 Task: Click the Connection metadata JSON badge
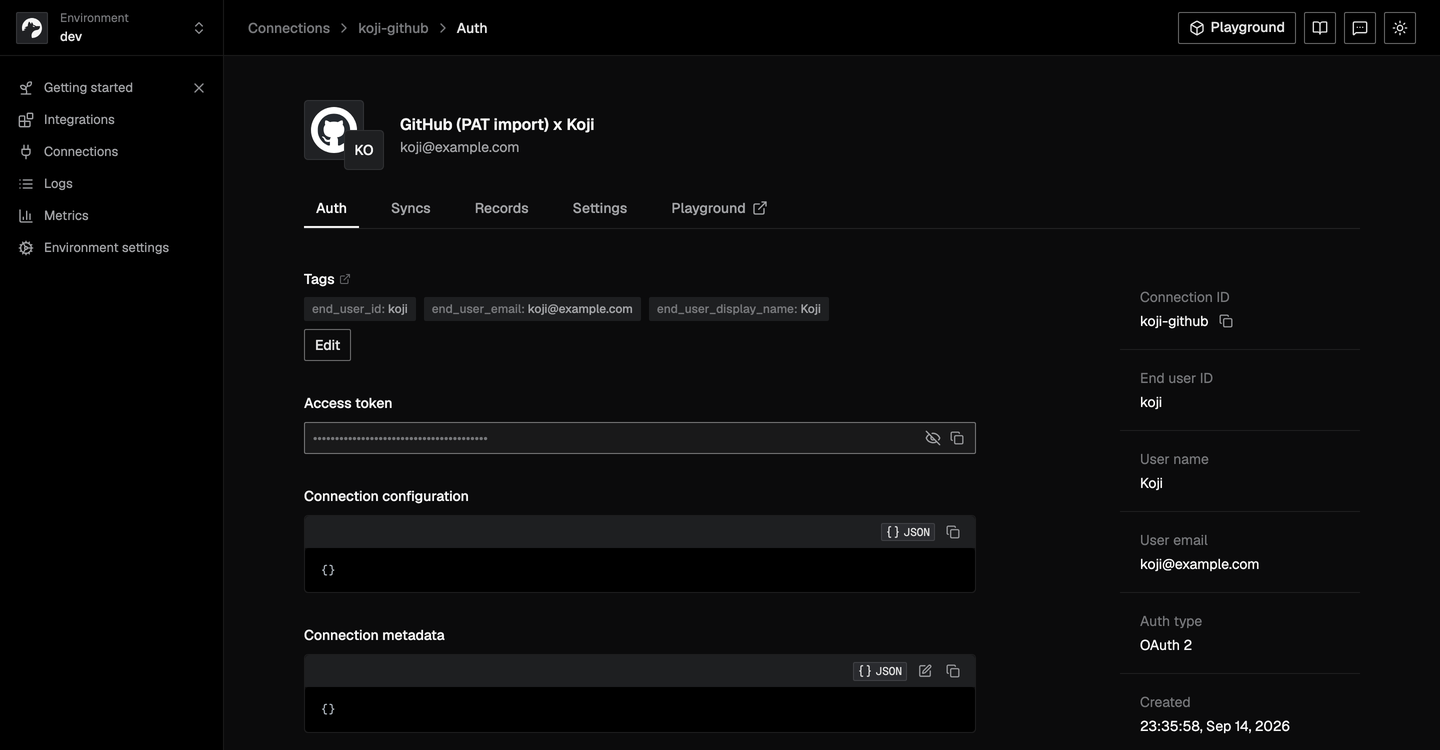coord(880,671)
